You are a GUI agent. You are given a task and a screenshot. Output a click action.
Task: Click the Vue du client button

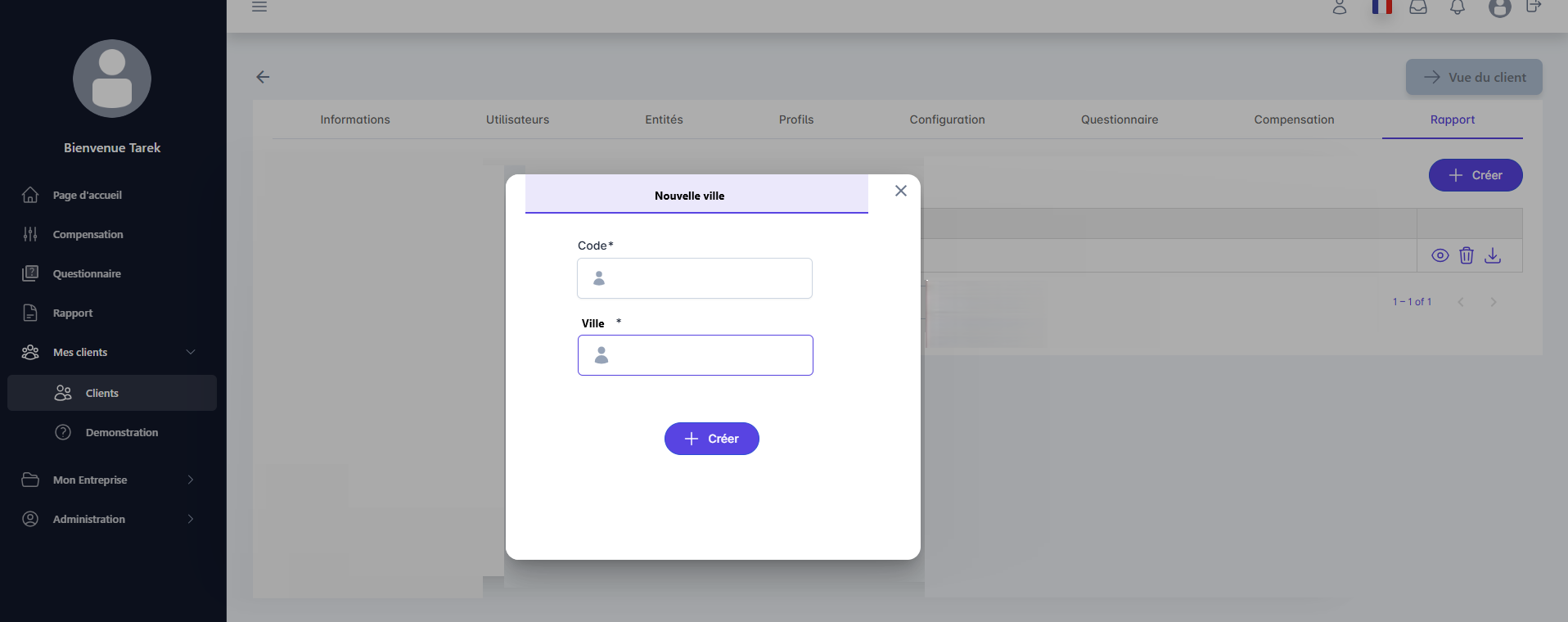coord(1473,77)
